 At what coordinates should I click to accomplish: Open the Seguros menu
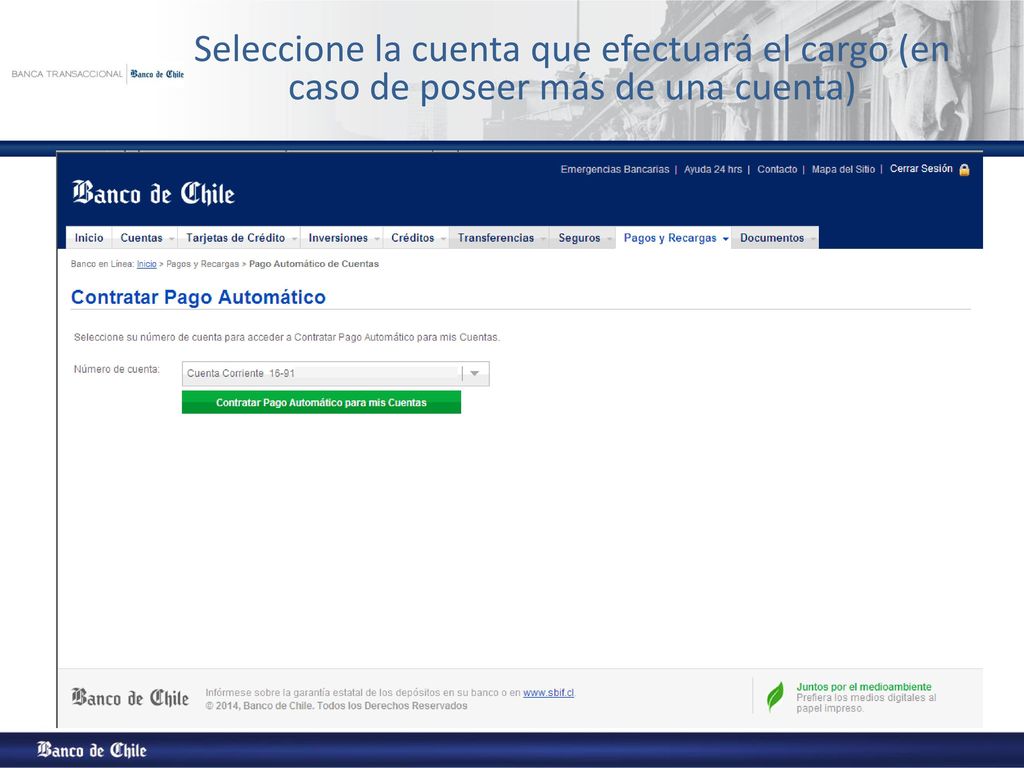(x=583, y=238)
